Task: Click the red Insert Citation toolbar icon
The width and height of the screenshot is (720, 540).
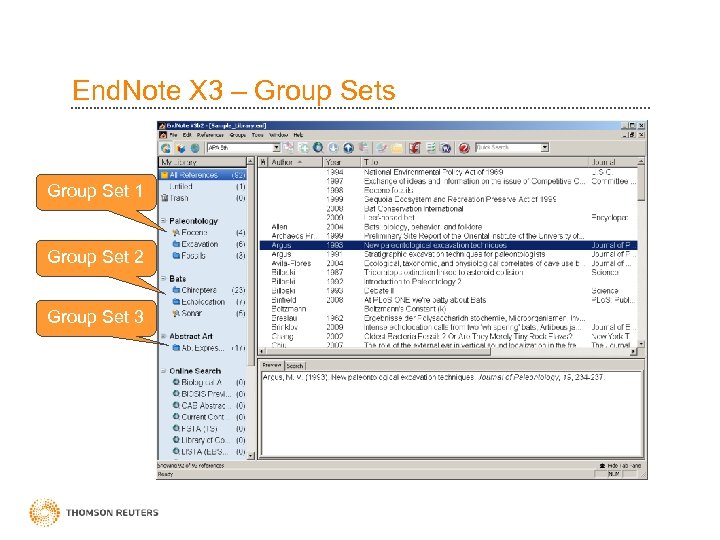Action: 415,147
